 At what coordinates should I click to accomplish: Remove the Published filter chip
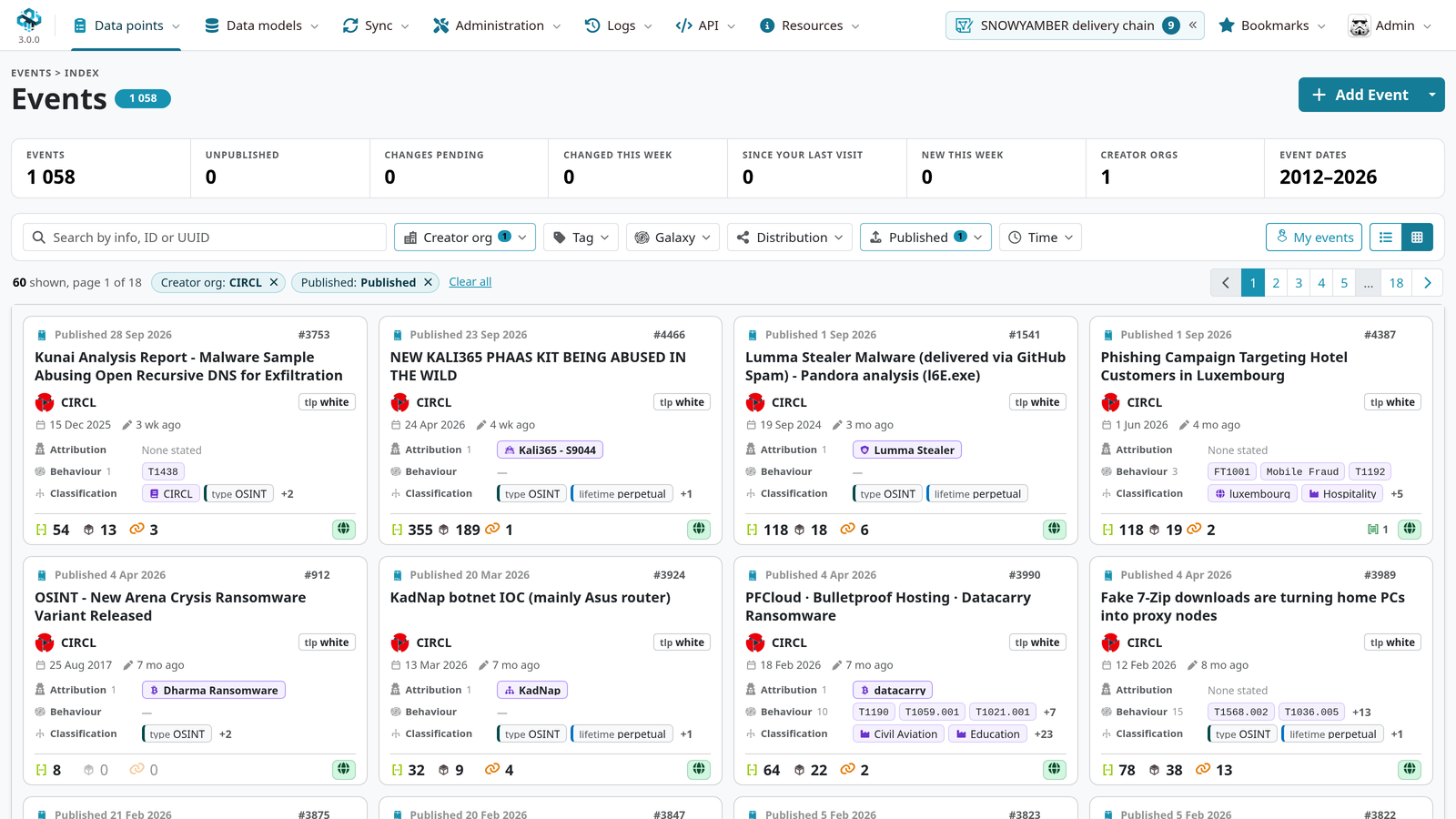pos(428,283)
